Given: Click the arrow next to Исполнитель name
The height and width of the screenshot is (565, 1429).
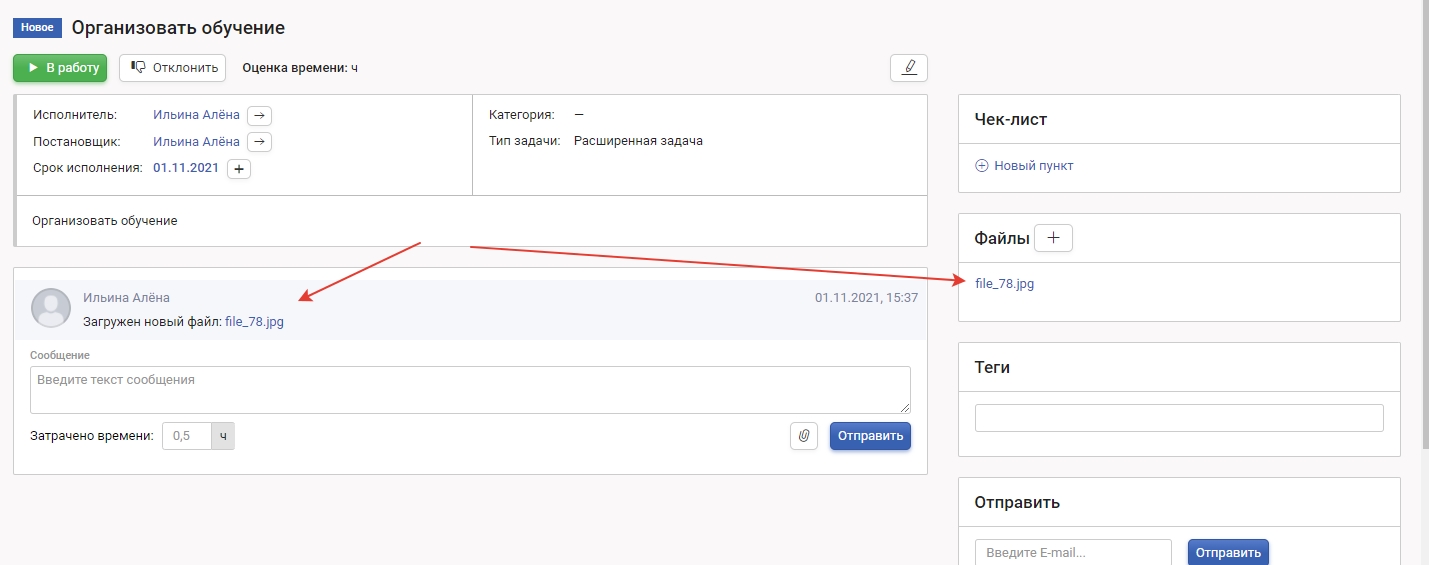Looking at the screenshot, I should coord(259,115).
